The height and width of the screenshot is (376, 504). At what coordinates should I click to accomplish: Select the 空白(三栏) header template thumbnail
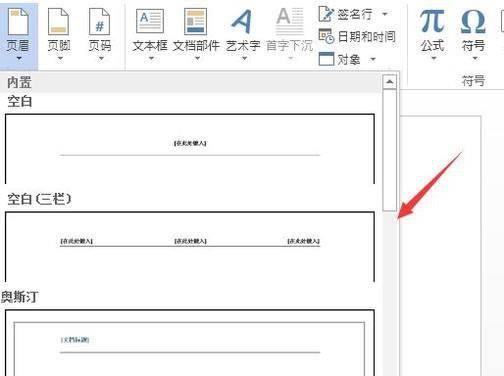tap(190, 247)
